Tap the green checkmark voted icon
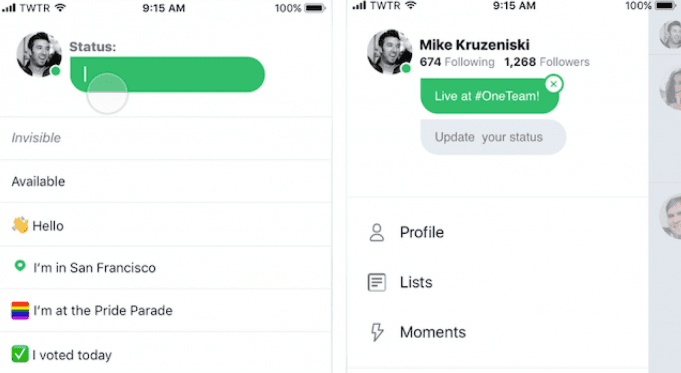The width and height of the screenshot is (681, 373). click(20, 354)
